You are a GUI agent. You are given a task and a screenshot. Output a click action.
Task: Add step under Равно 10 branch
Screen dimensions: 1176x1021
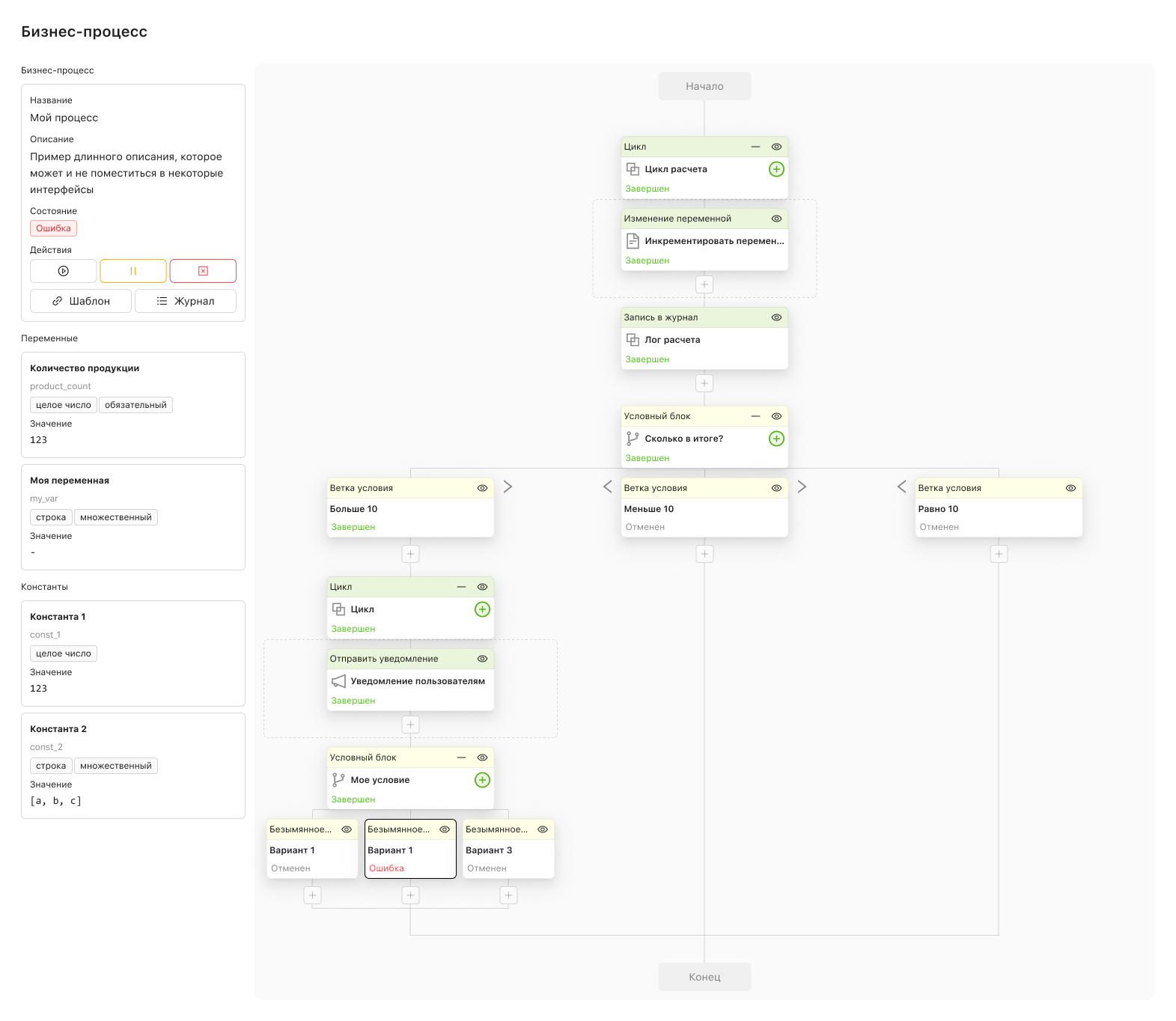click(x=999, y=554)
